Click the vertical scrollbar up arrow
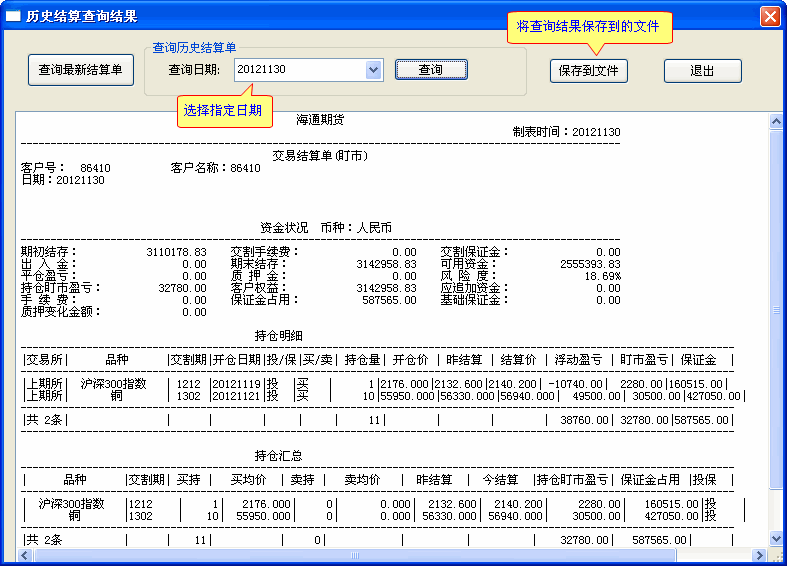Image resolution: width=787 pixels, height=566 pixels. click(775, 122)
